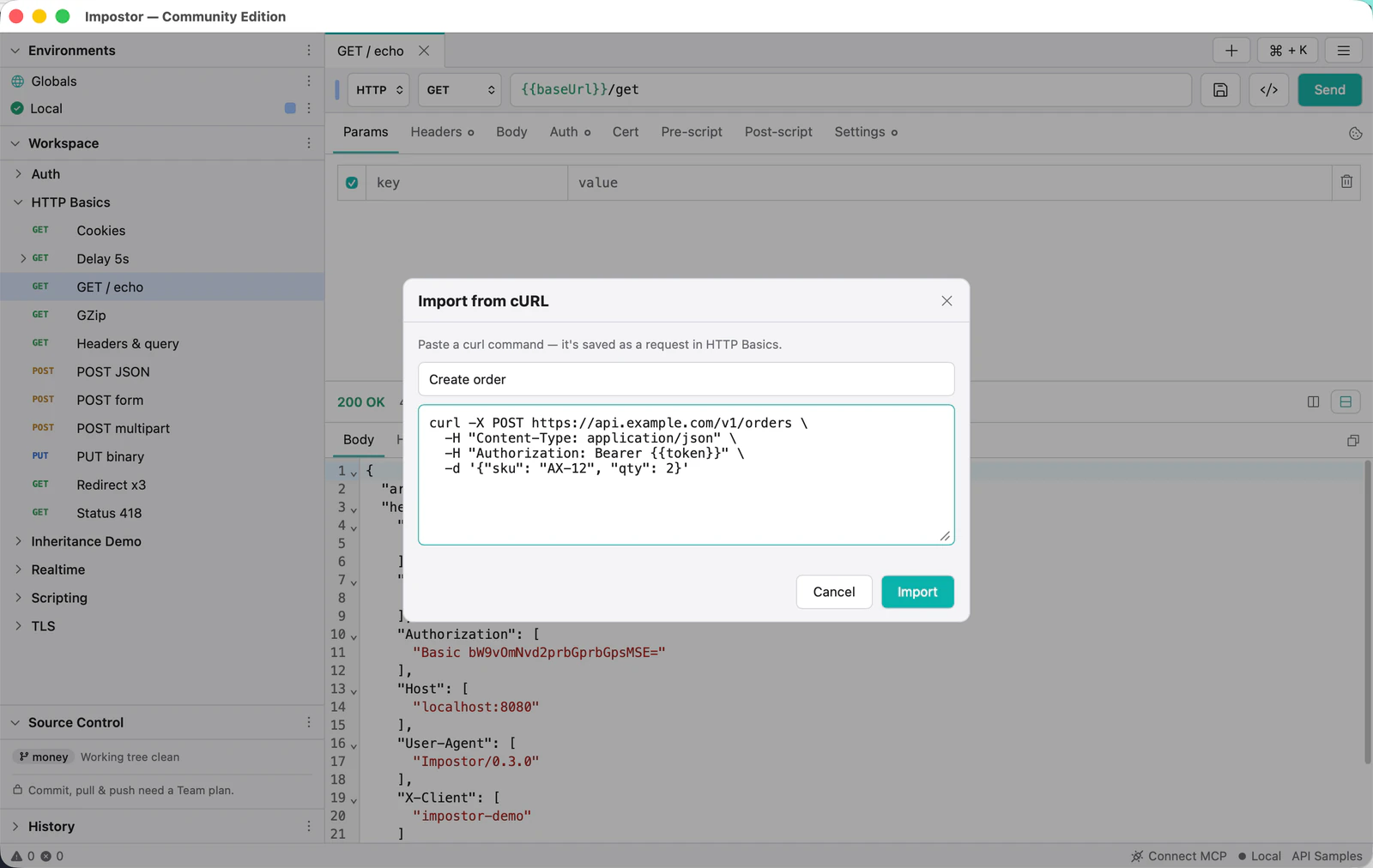Open Environments options menu
Screen dimensions: 1373x868
pos(309,51)
